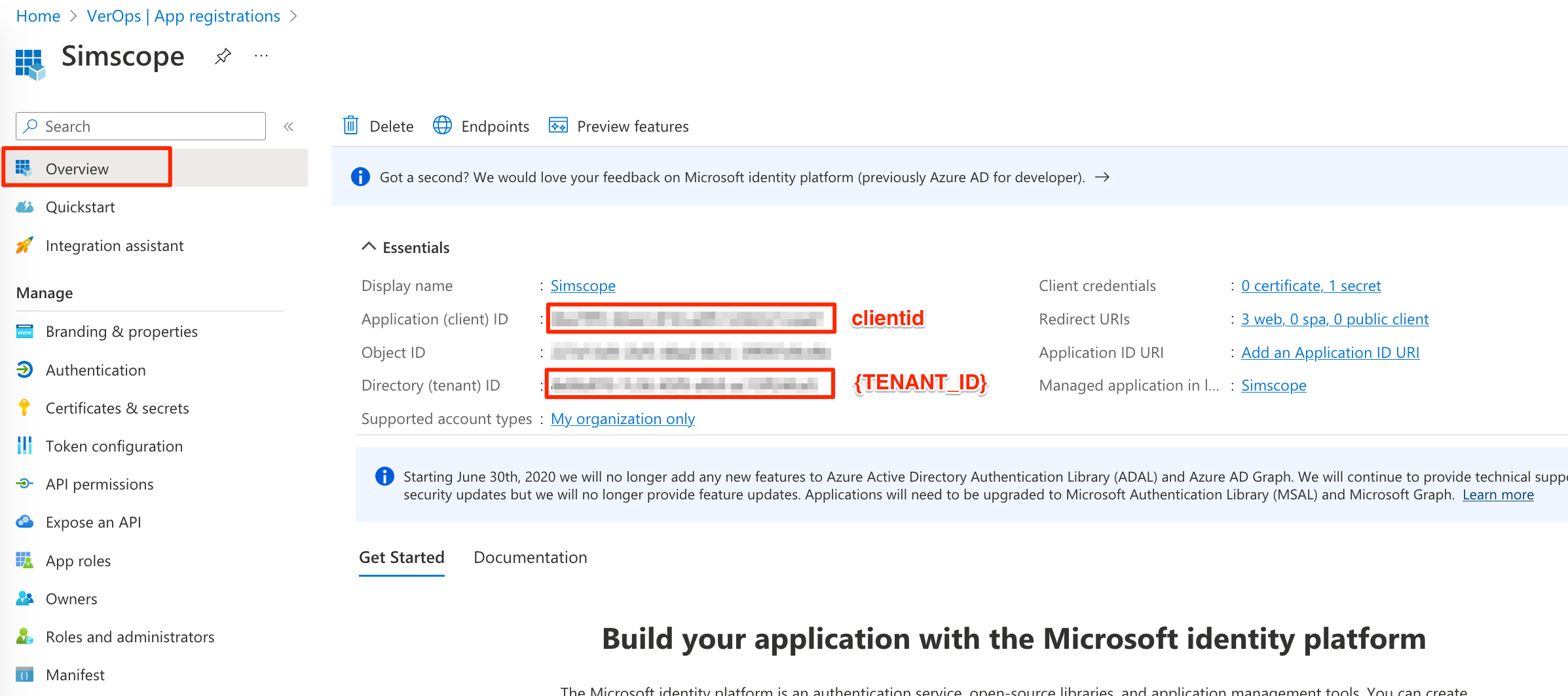
Task: Click blurred Directory (tenant) ID value
Action: [x=686, y=385]
